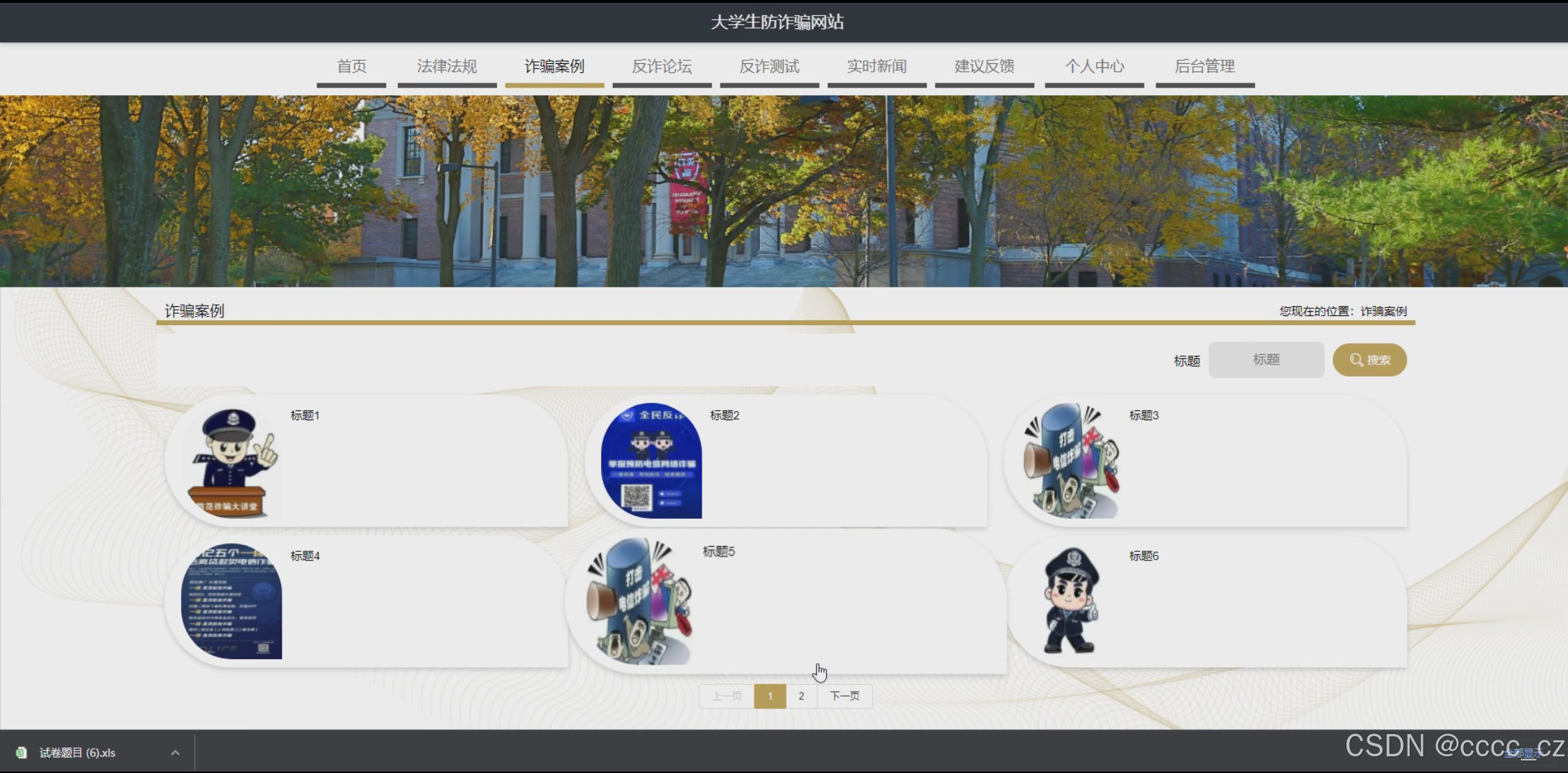This screenshot has width=1568, height=773.
Task: Click the 下一页 next page button
Action: (x=844, y=696)
